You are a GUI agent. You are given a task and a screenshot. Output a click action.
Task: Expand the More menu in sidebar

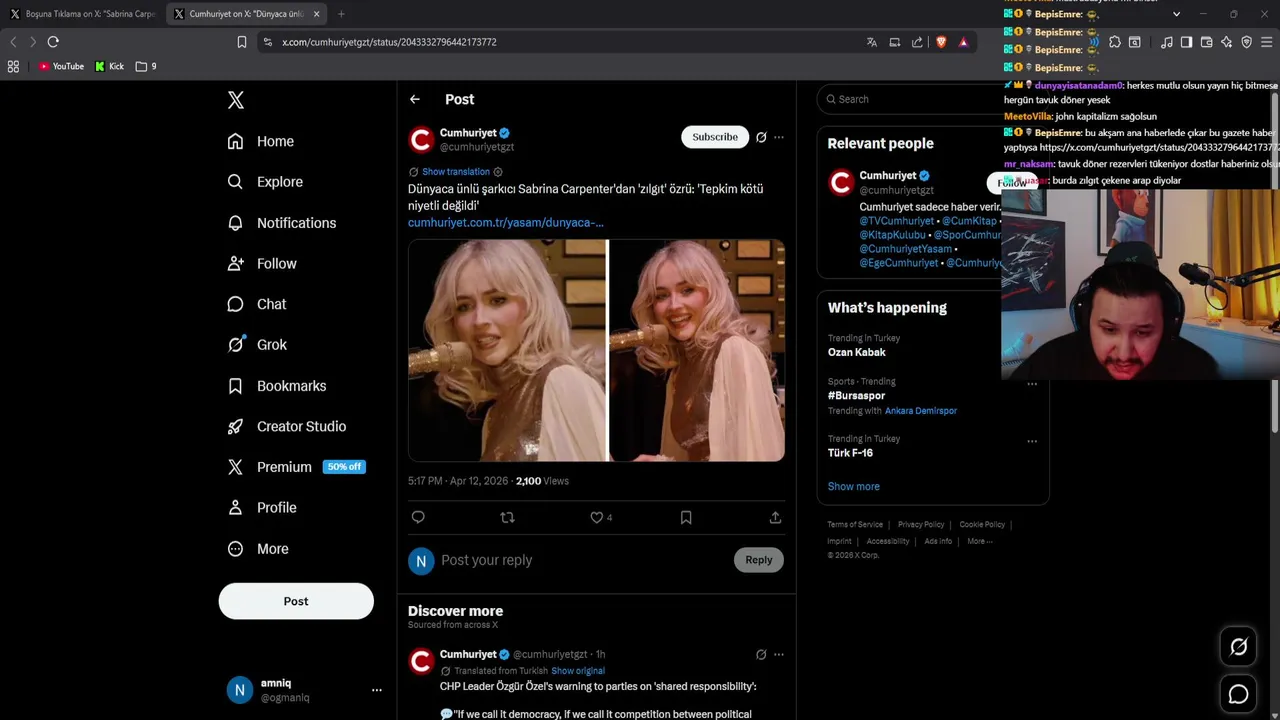(x=258, y=549)
